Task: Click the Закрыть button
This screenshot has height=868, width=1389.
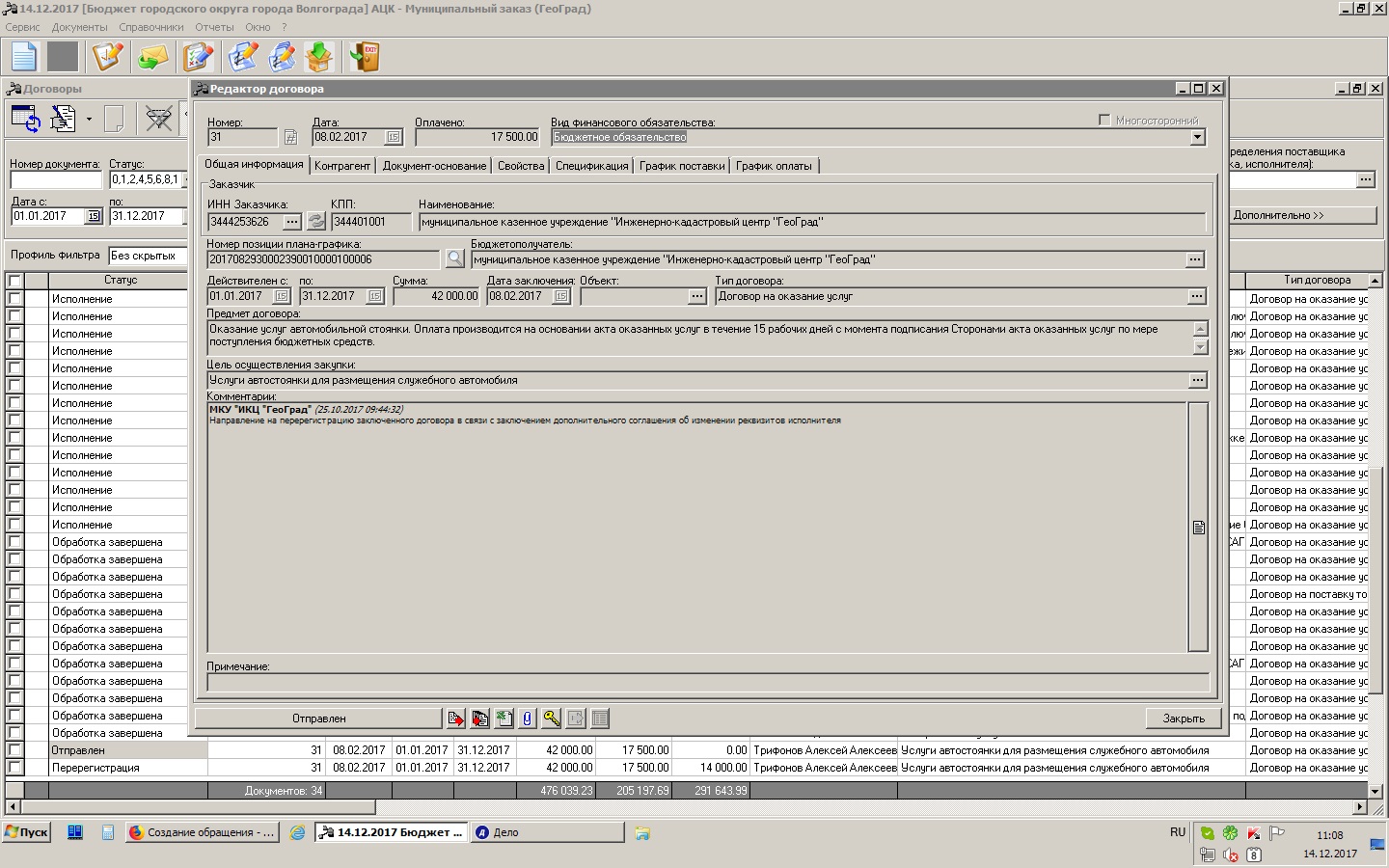Action: pyautogui.click(x=1184, y=719)
